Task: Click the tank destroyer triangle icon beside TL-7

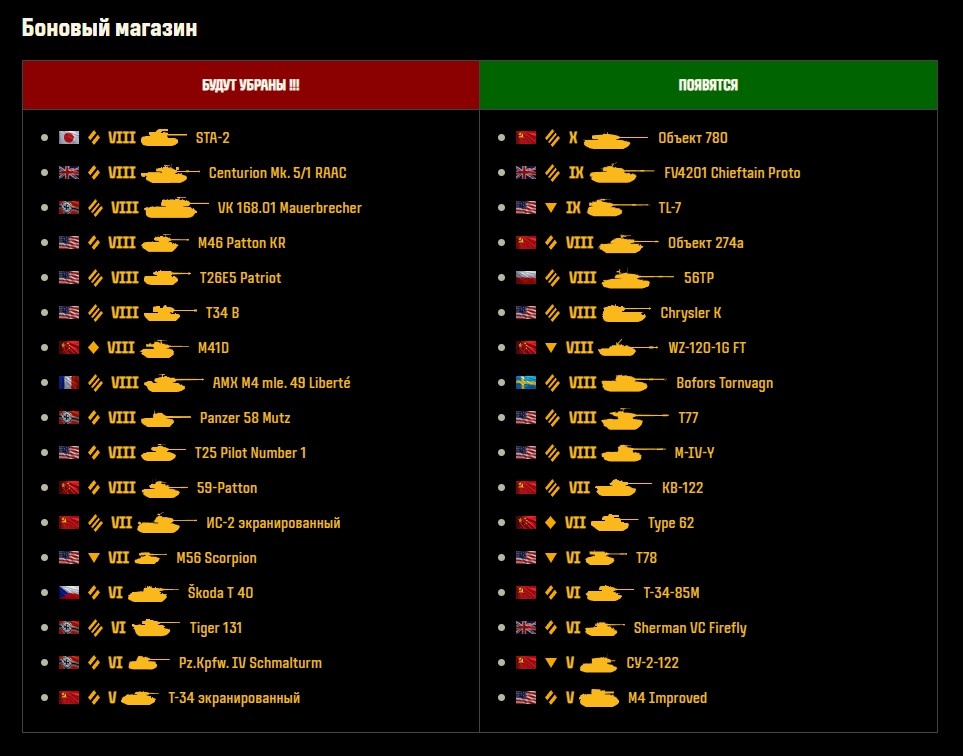Action: click(551, 208)
